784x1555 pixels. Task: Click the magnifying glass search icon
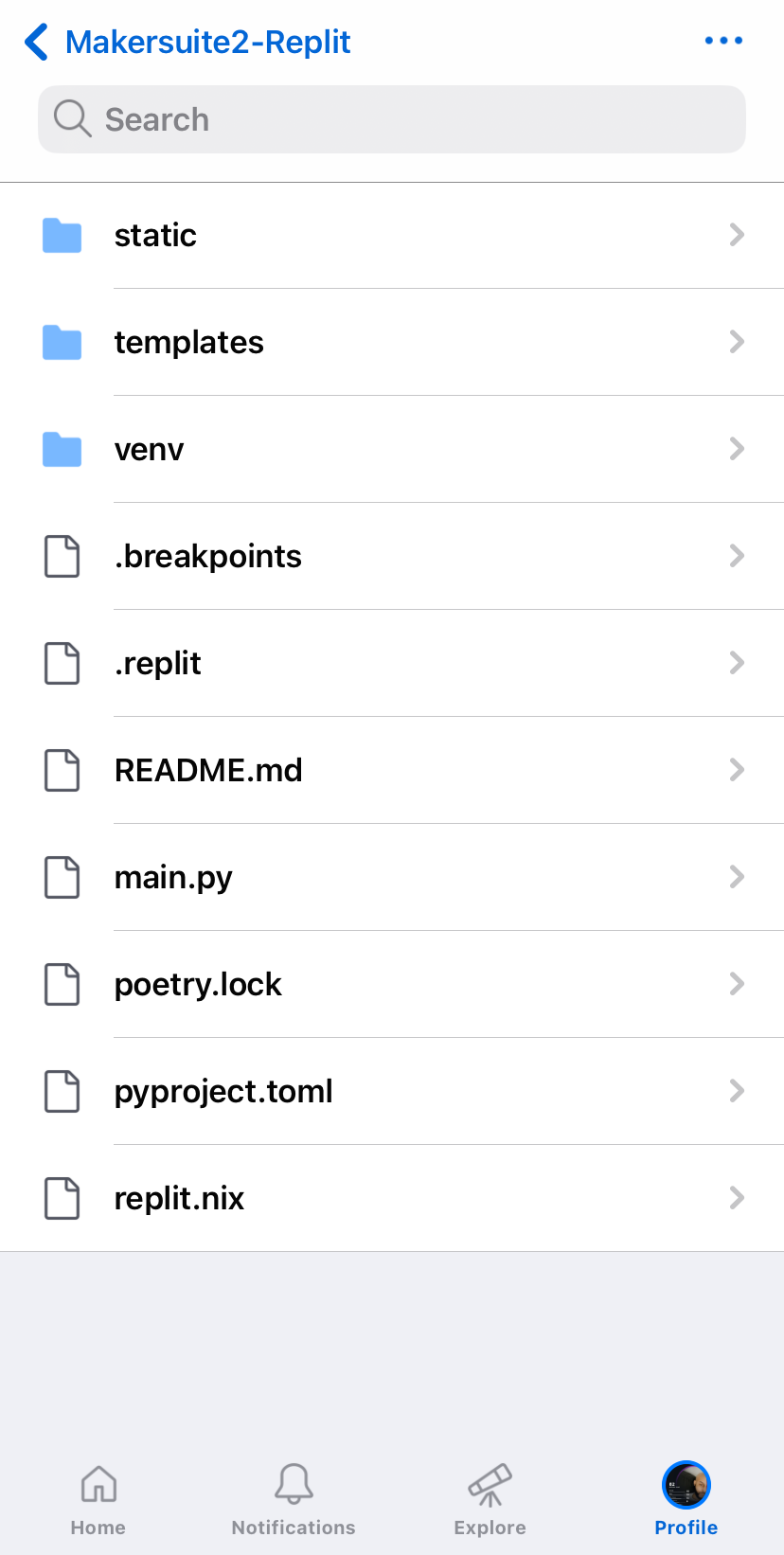click(72, 119)
